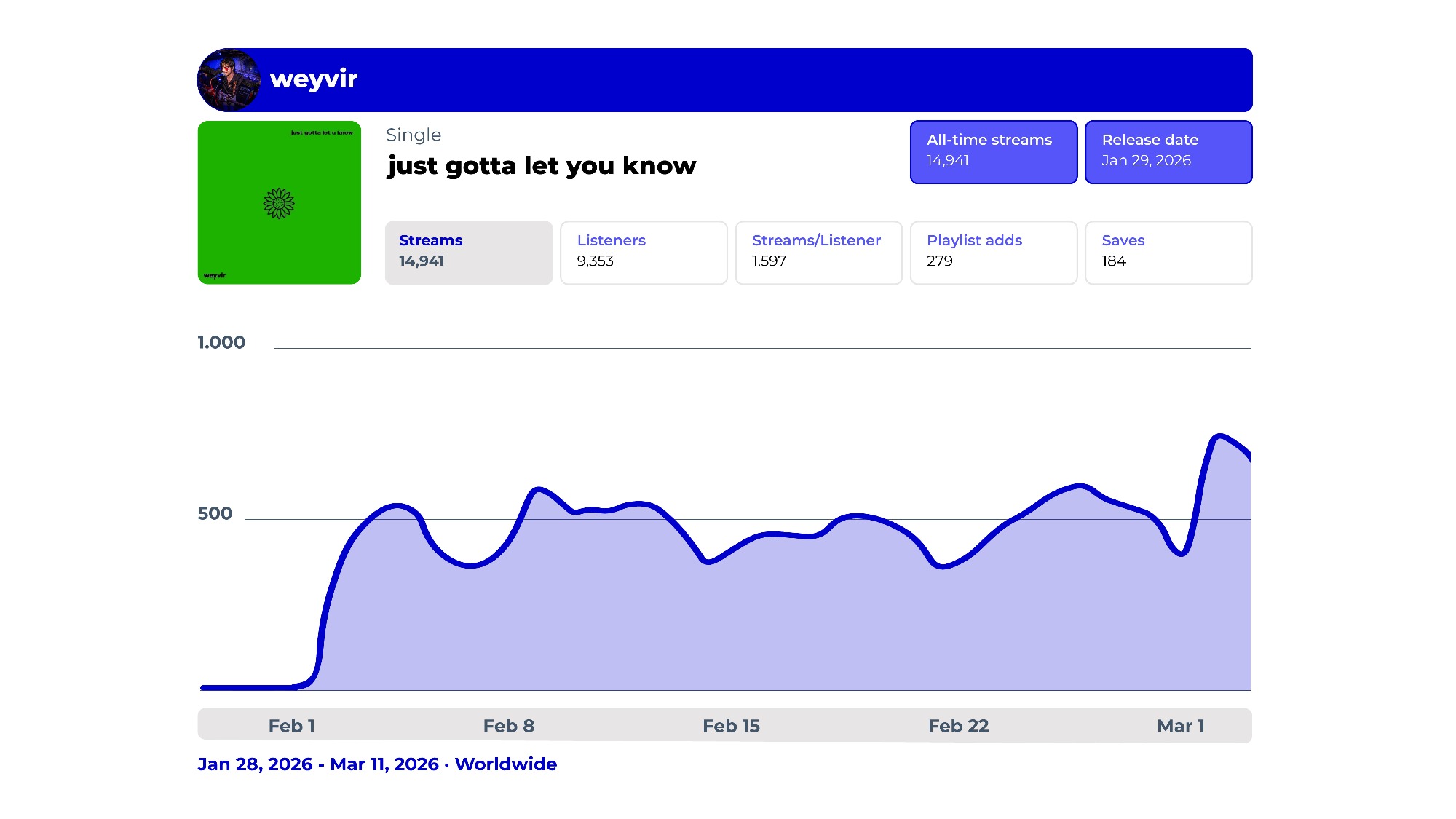Screen dimensions: 1456x819
Task: Open the Streams/Listener metric tab
Action: (818, 252)
